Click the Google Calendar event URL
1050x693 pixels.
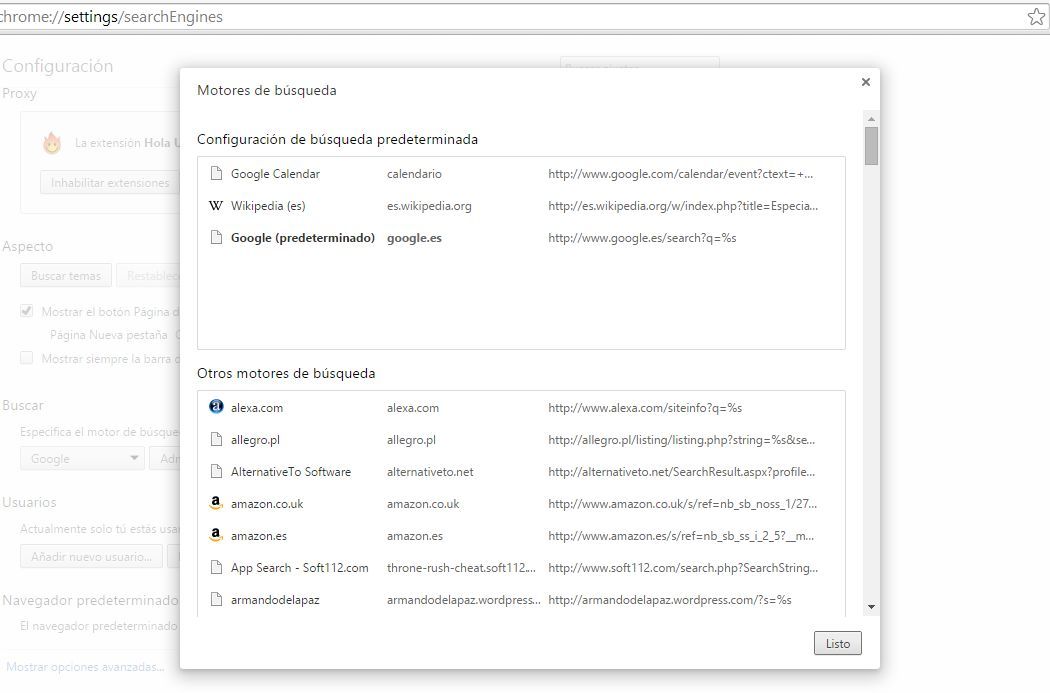681,174
